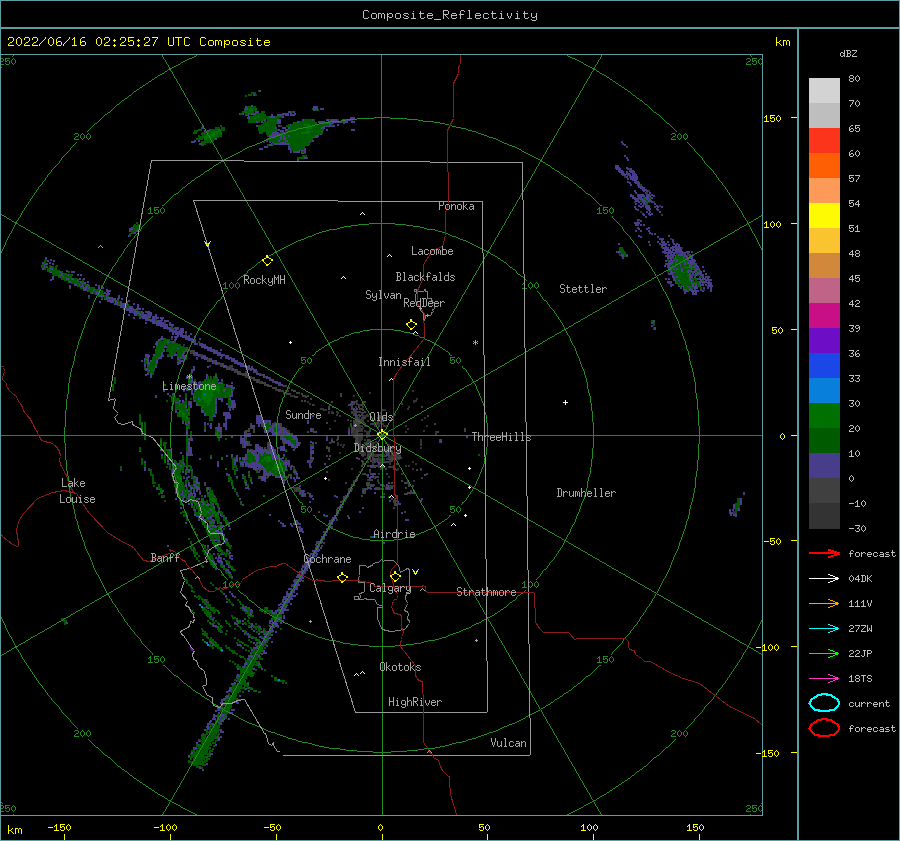The width and height of the screenshot is (900, 841).
Task: Click the light gray top swatch on dBZ scale
Action: pyautogui.click(x=824, y=90)
